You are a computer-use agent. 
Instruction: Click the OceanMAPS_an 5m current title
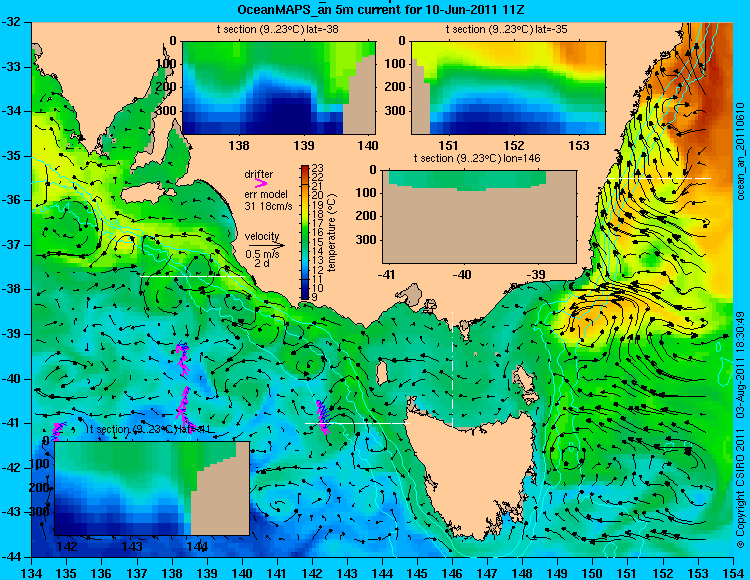coord(380,9)
